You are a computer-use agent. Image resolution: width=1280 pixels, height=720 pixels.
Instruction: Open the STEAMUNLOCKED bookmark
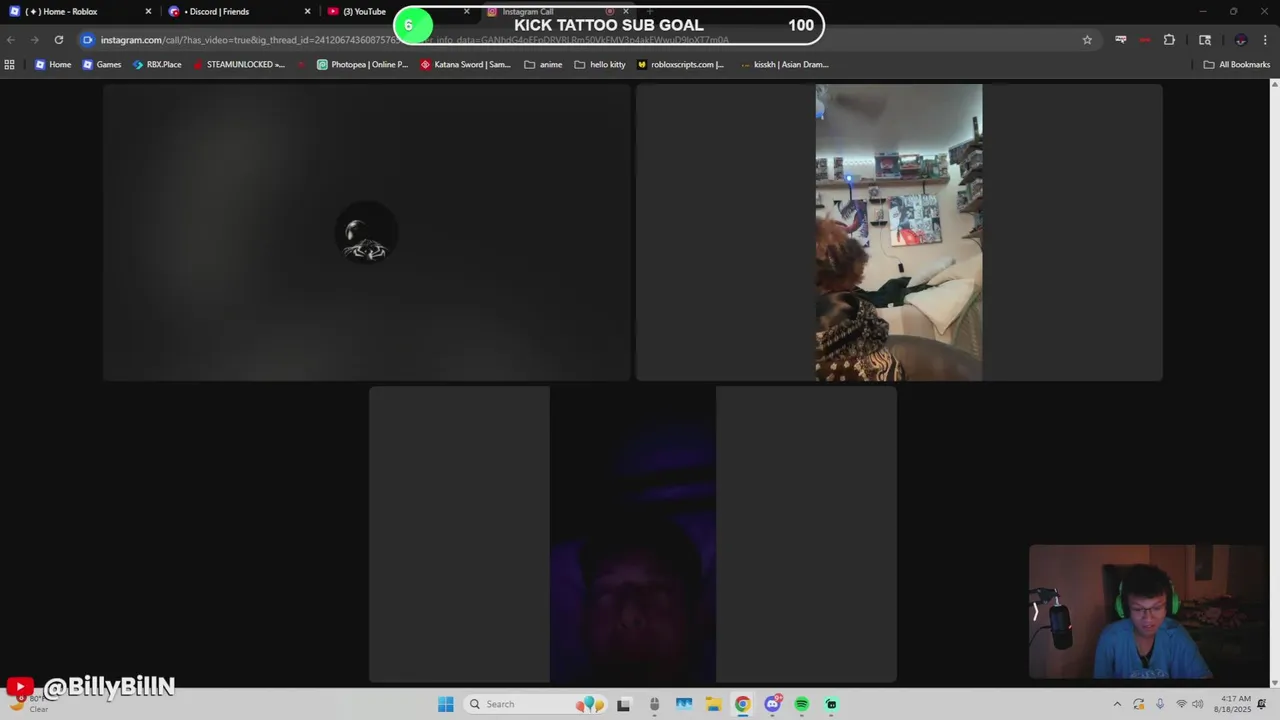[x=239, y=65]
